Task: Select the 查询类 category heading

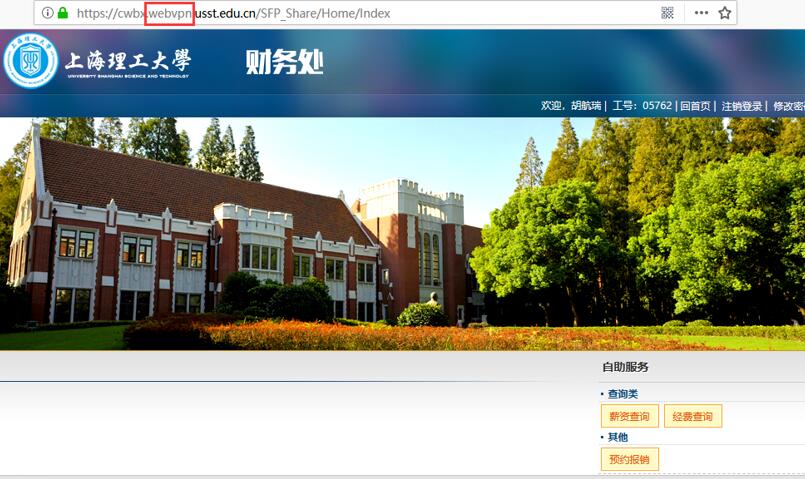Action: 623,394
